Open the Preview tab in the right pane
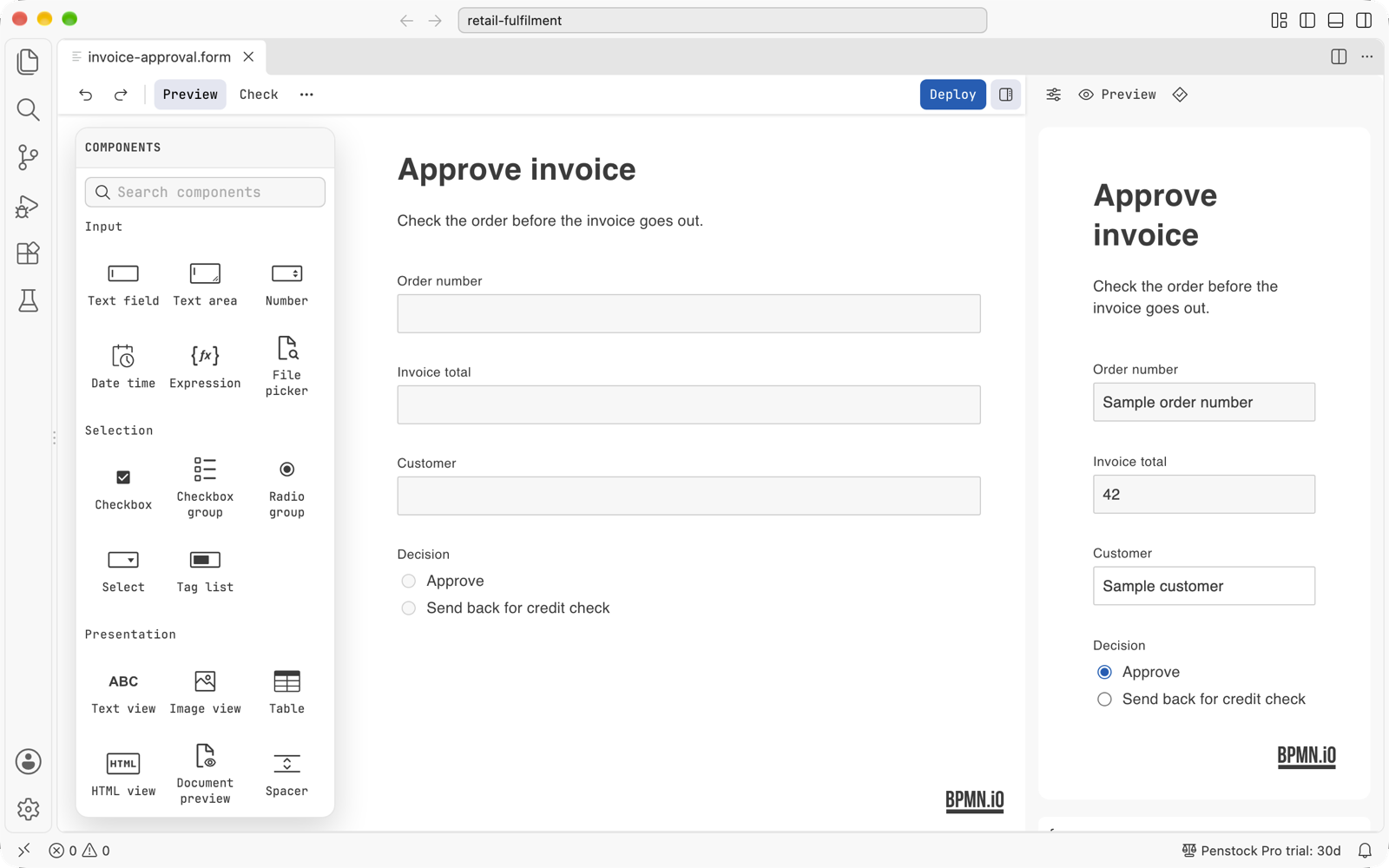The height and width of the screenshot is (868, 1389). tap(1117, 95)
